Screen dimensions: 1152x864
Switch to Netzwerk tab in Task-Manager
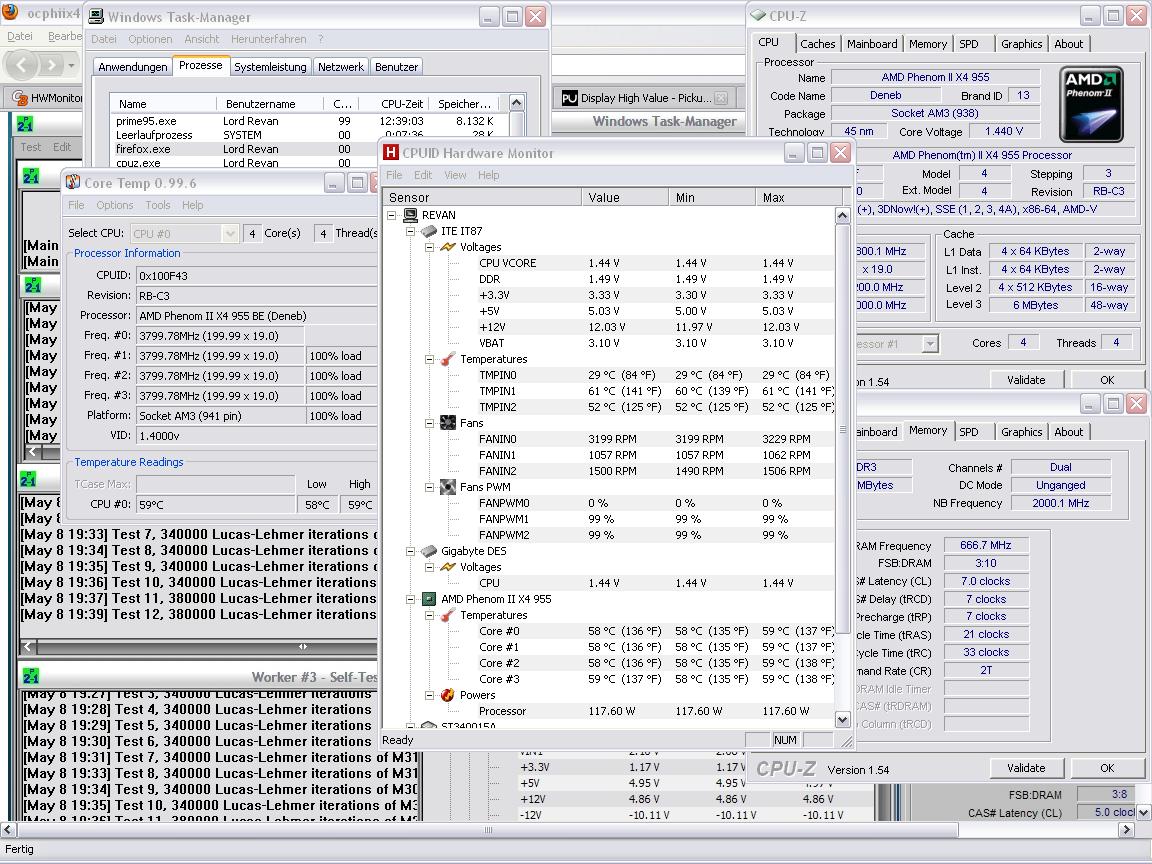tap(341, 67)
